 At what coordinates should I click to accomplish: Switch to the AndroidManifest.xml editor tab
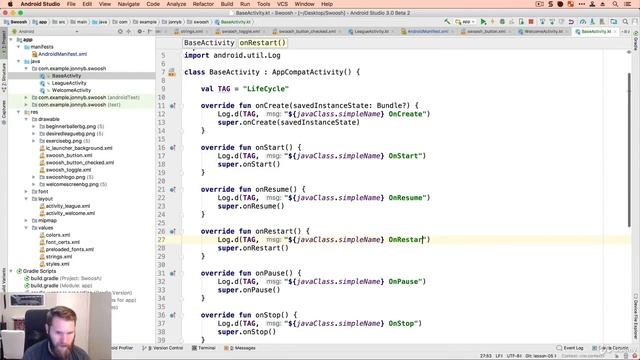427,31
